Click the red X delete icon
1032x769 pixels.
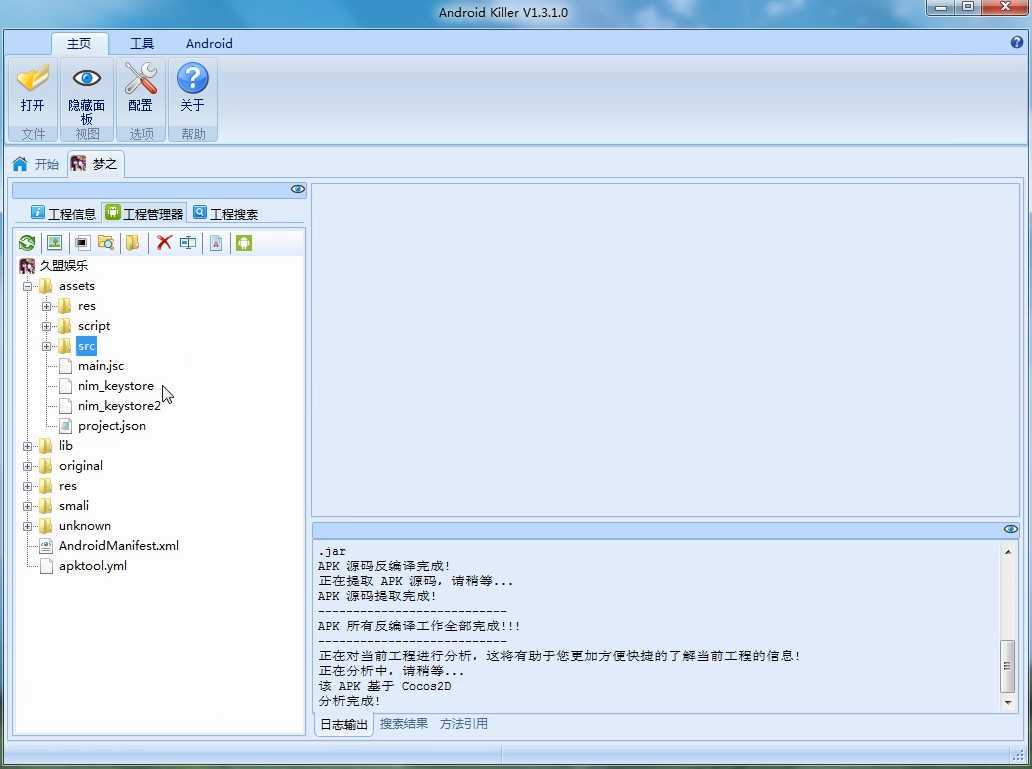click(x=164, y=243)
